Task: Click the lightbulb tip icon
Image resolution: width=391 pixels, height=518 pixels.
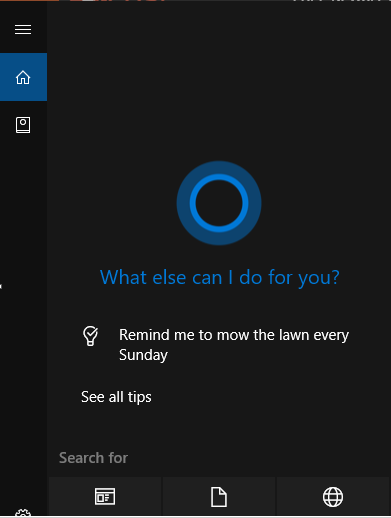Action: click(90, 336)
